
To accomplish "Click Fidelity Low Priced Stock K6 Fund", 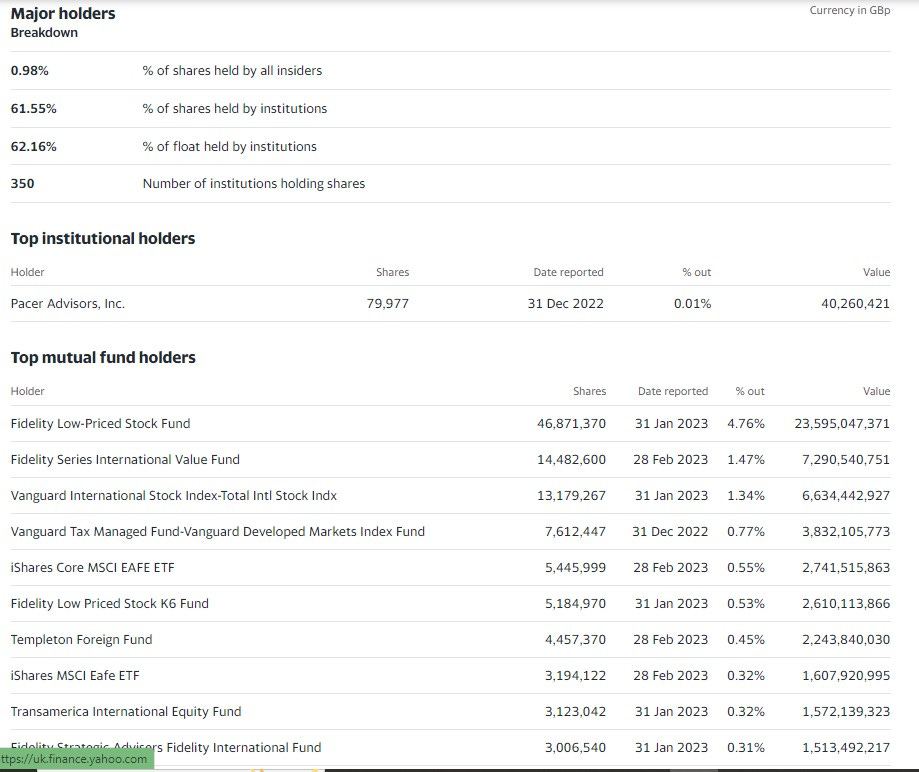I will (110, 604).
